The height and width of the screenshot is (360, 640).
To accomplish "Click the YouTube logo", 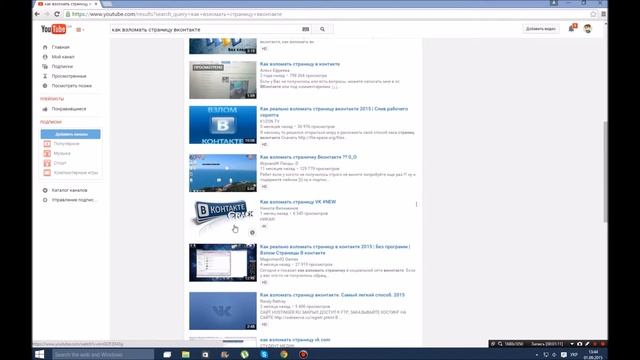I will click(x=53, y=29).
